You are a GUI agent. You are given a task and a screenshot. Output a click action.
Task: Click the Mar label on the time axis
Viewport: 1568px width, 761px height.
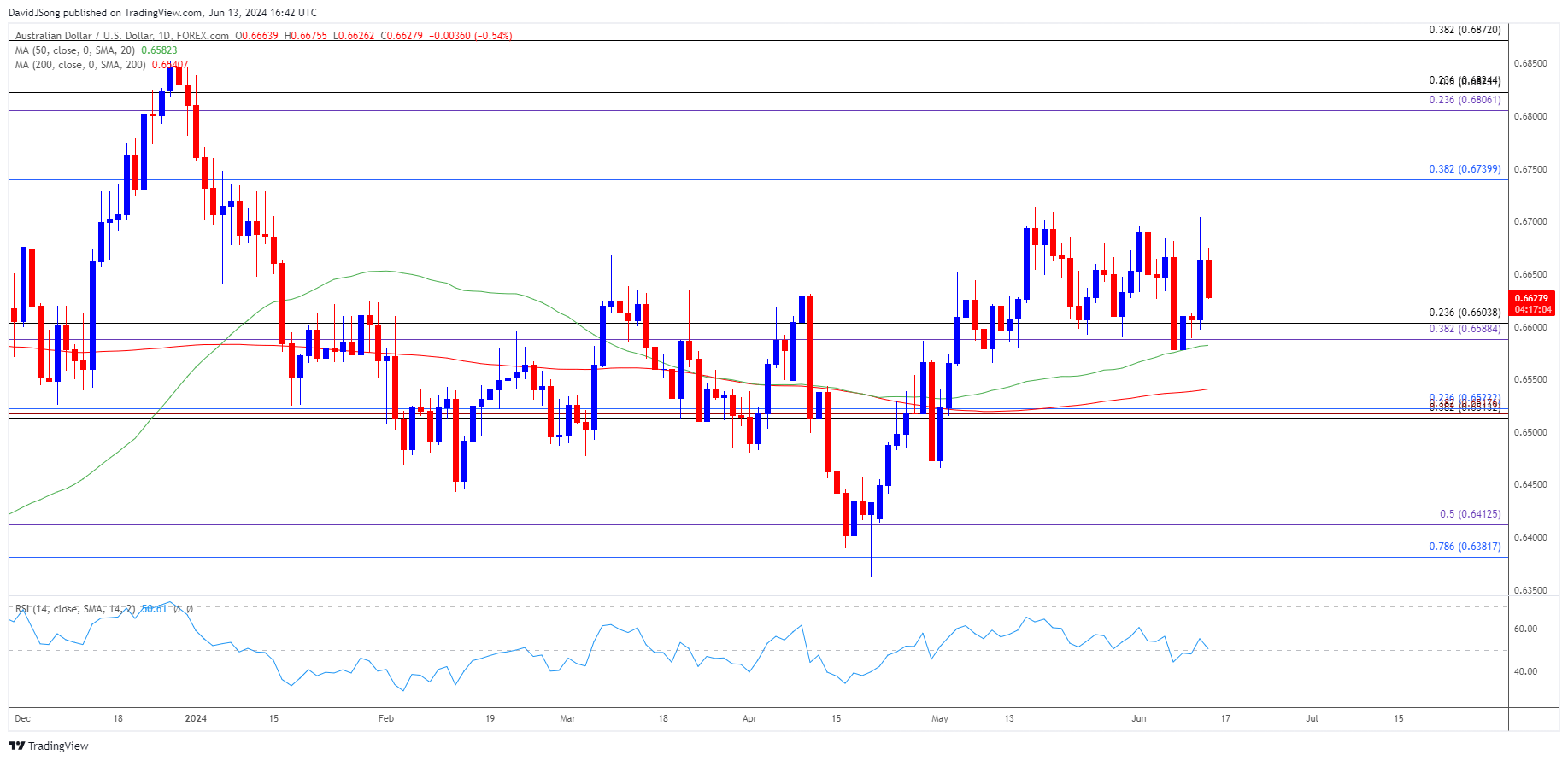click(567, 719)
